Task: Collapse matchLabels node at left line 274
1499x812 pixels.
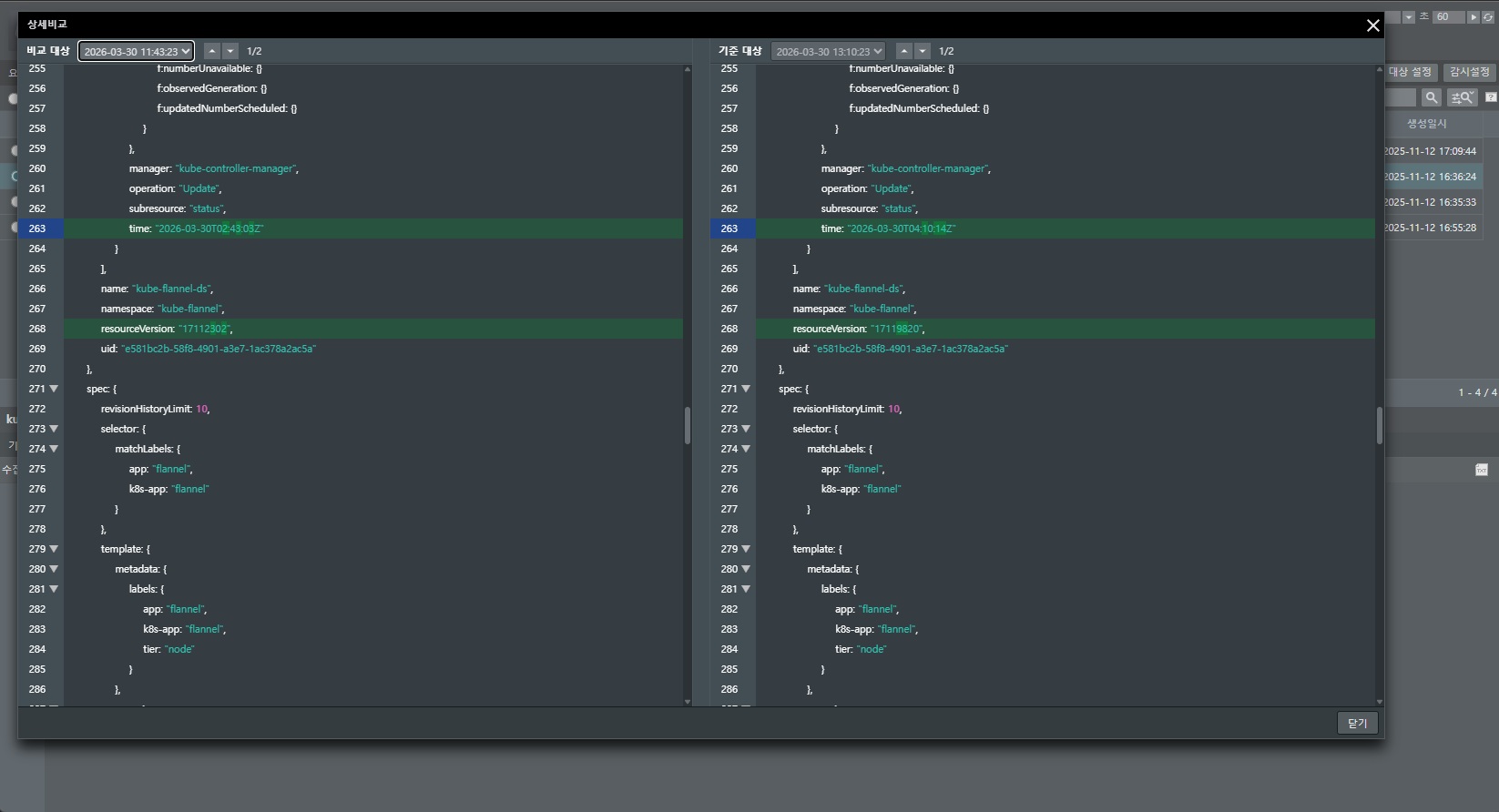Action: pos(54,449)
